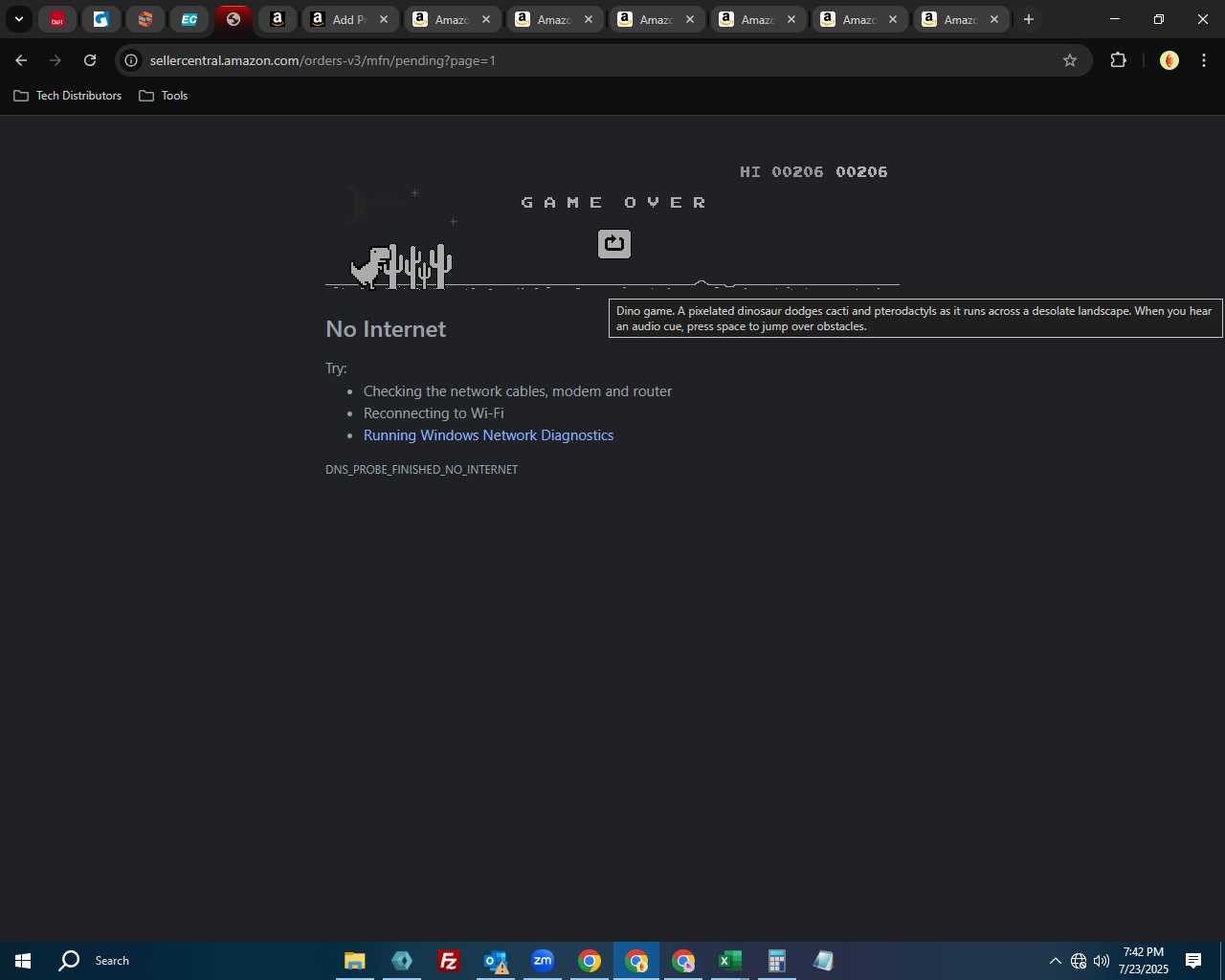Open the Extensions puzzle icon
Image resolution: width=1225 pixels, height=980 pixels.
pos(1118,60)
